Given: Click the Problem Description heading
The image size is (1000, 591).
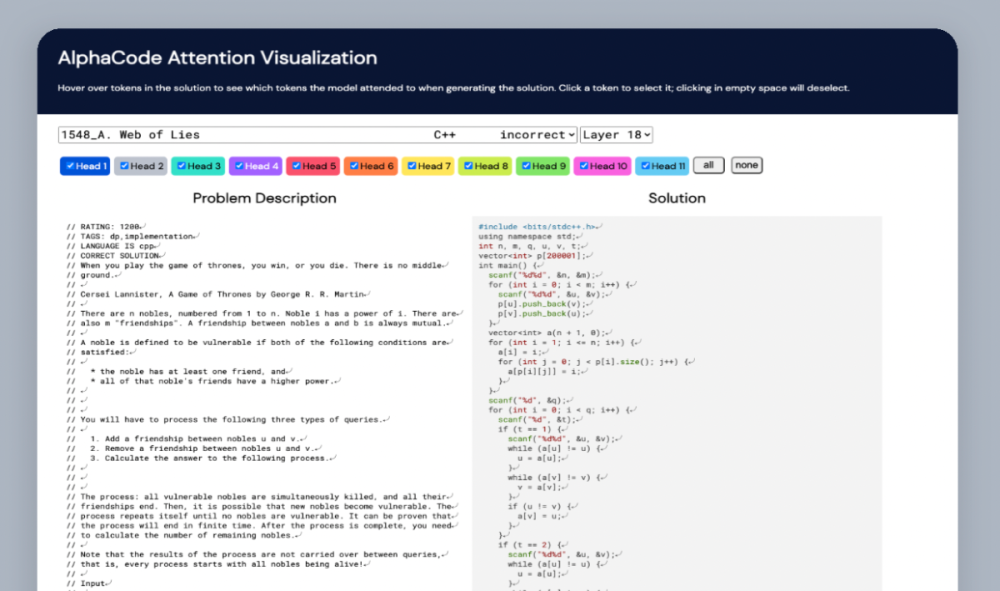Looking at the screenshot, I should coord(264,198).
